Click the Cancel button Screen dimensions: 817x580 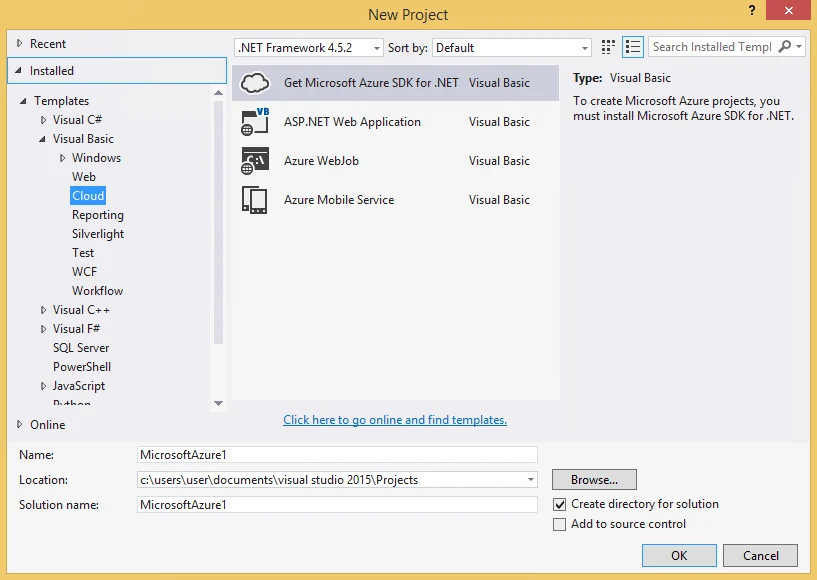point(760,556)
